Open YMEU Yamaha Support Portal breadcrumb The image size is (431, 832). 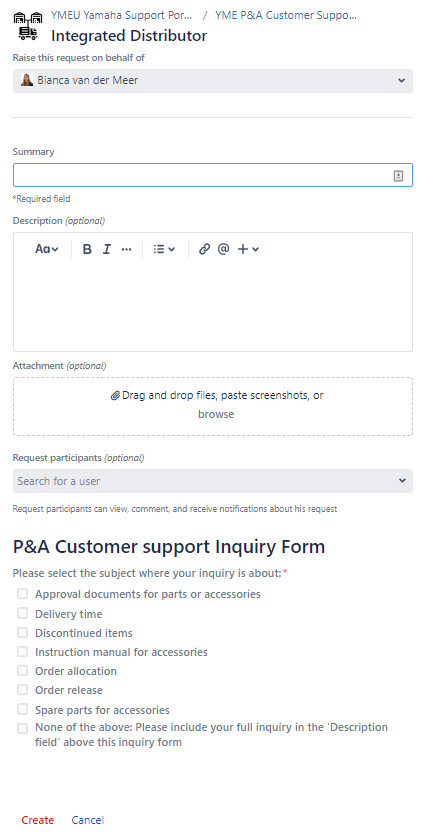coord(122,15)
